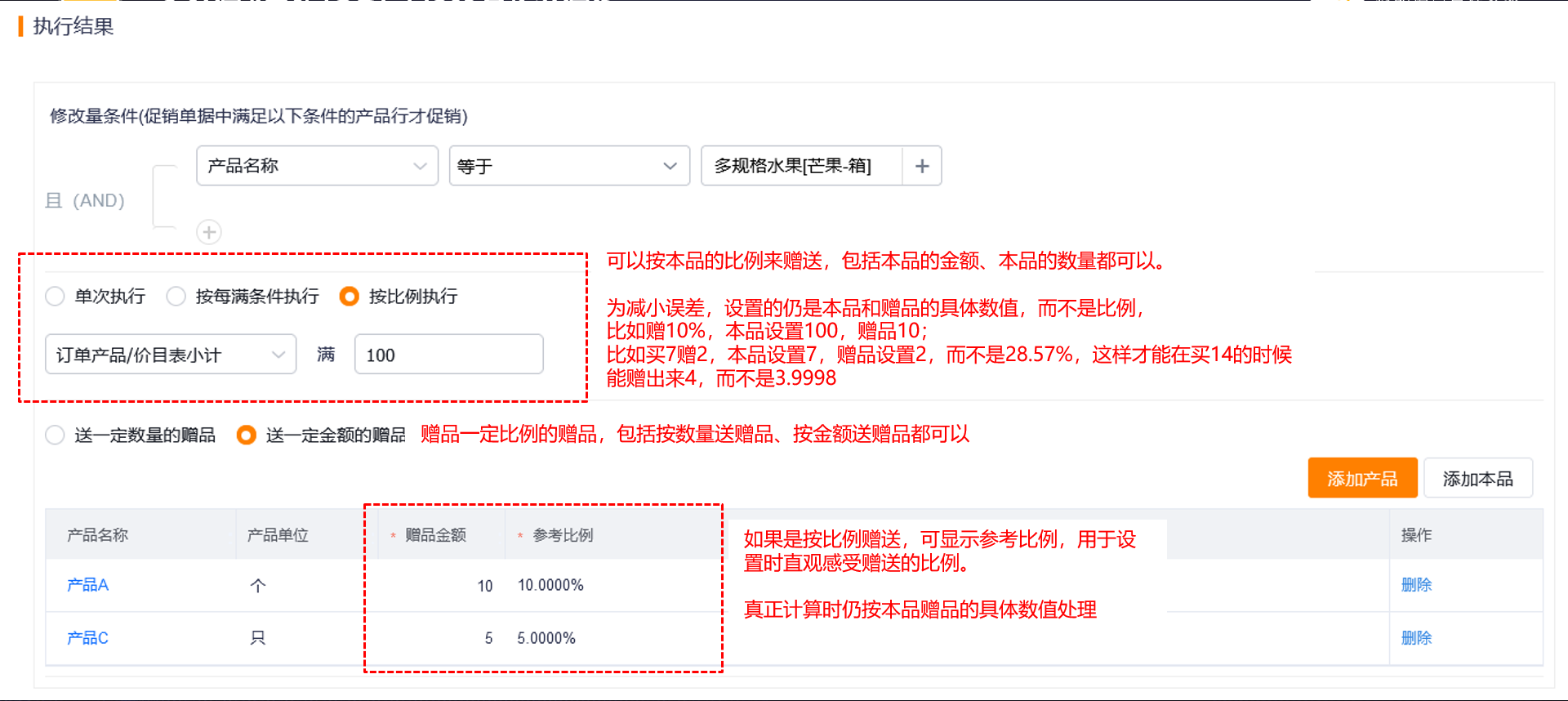
Task: Click the 添加本品 button
Action: point(1478,478)
